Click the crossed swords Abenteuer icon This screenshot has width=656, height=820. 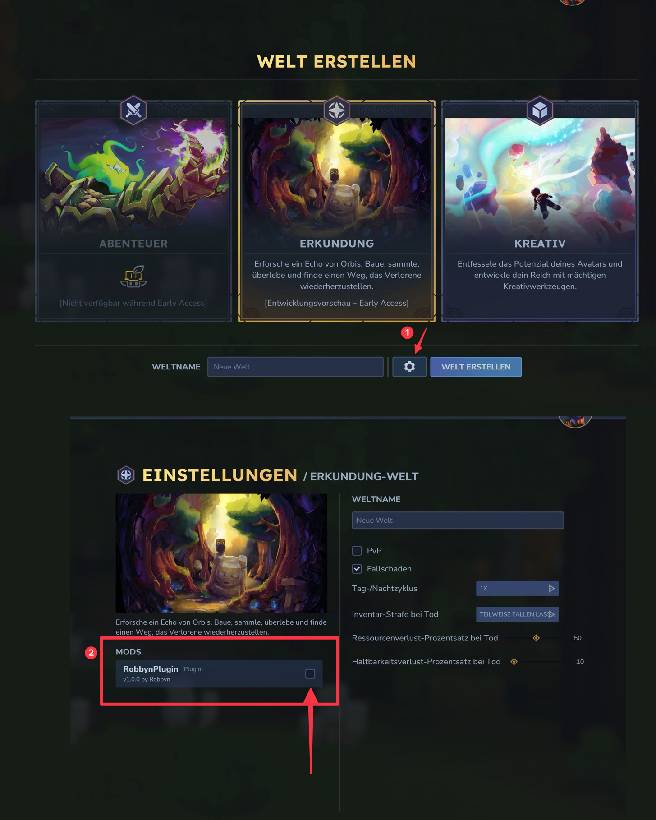pos(133,110)
